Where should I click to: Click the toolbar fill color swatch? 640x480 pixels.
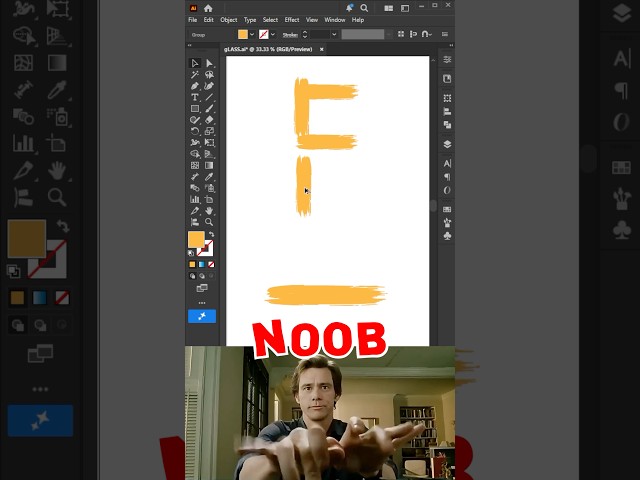[x=196, y=240]
